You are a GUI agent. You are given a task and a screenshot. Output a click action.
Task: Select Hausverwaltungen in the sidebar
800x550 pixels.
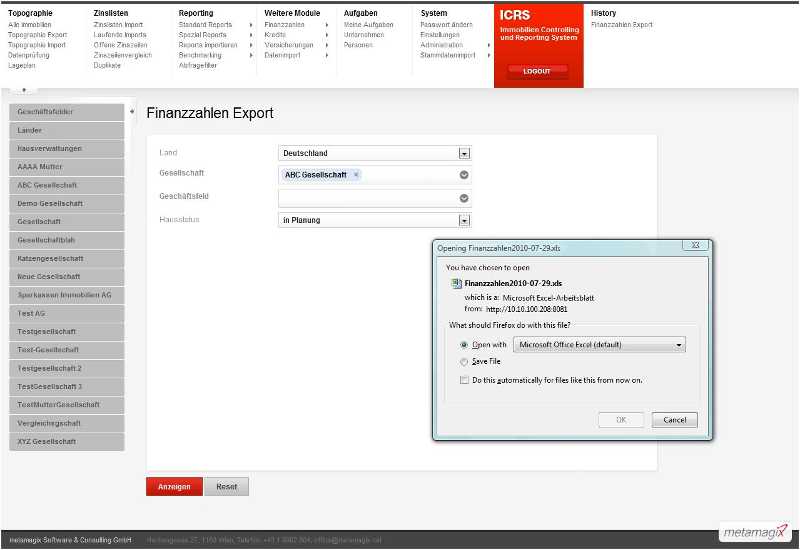coord(66,148)
